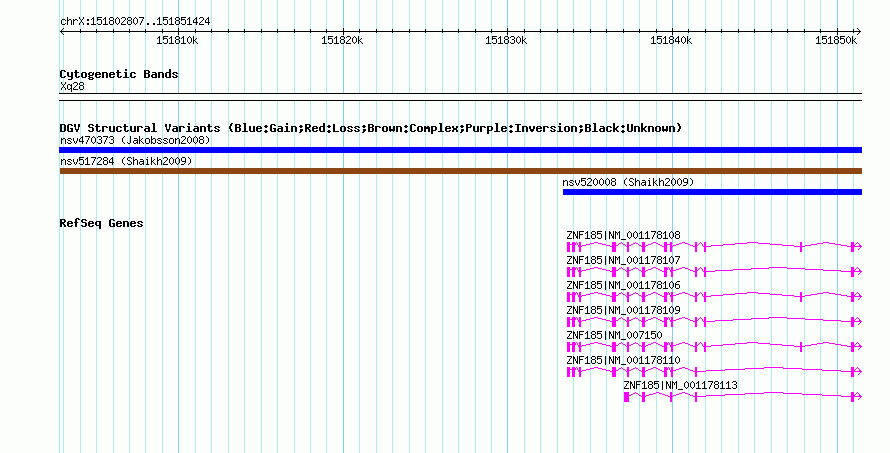The width and height of the screenshot is (890, 453).
Task: Click the 151850k ruler tick label
Action: 836,41
